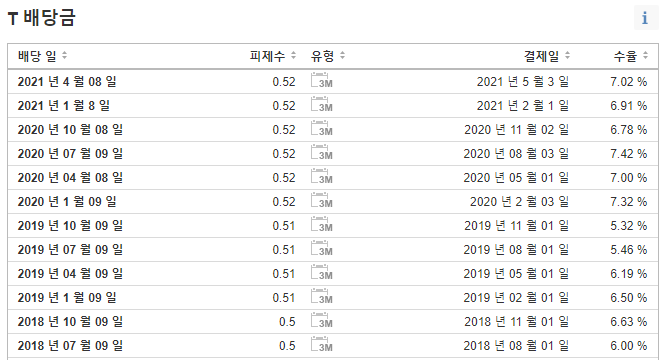
Task: Click 3M calendar icon in 2021 년 4 월 08 일 row
Action: point(321,80)
